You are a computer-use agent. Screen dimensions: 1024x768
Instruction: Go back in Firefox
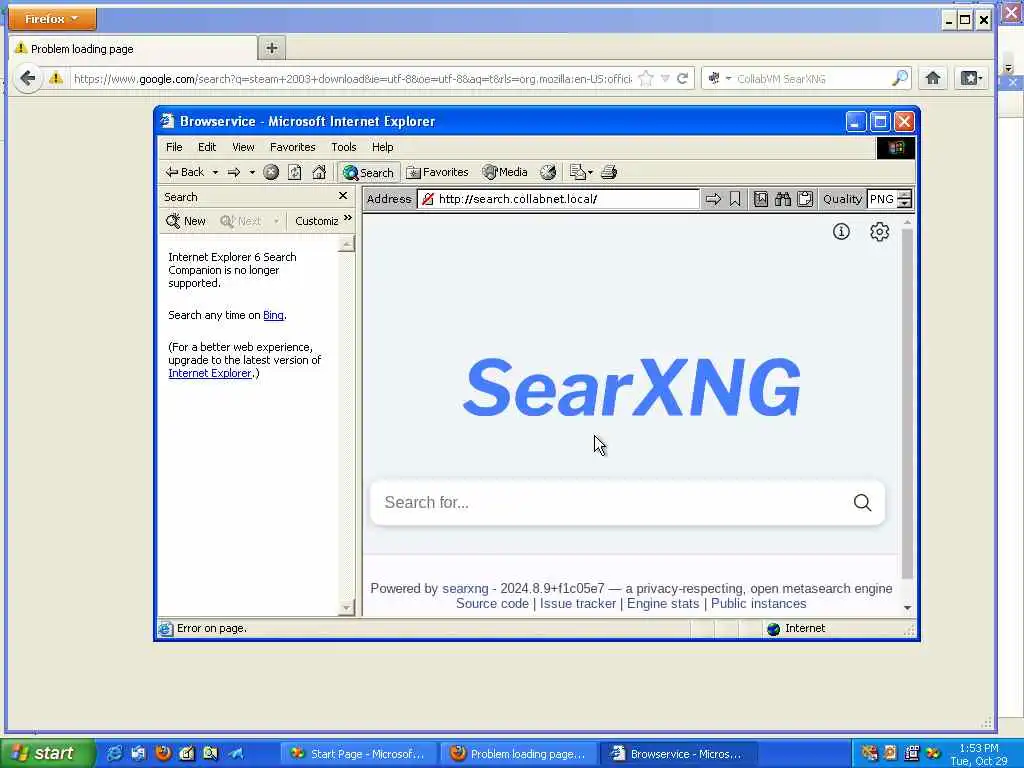(27, 78)
